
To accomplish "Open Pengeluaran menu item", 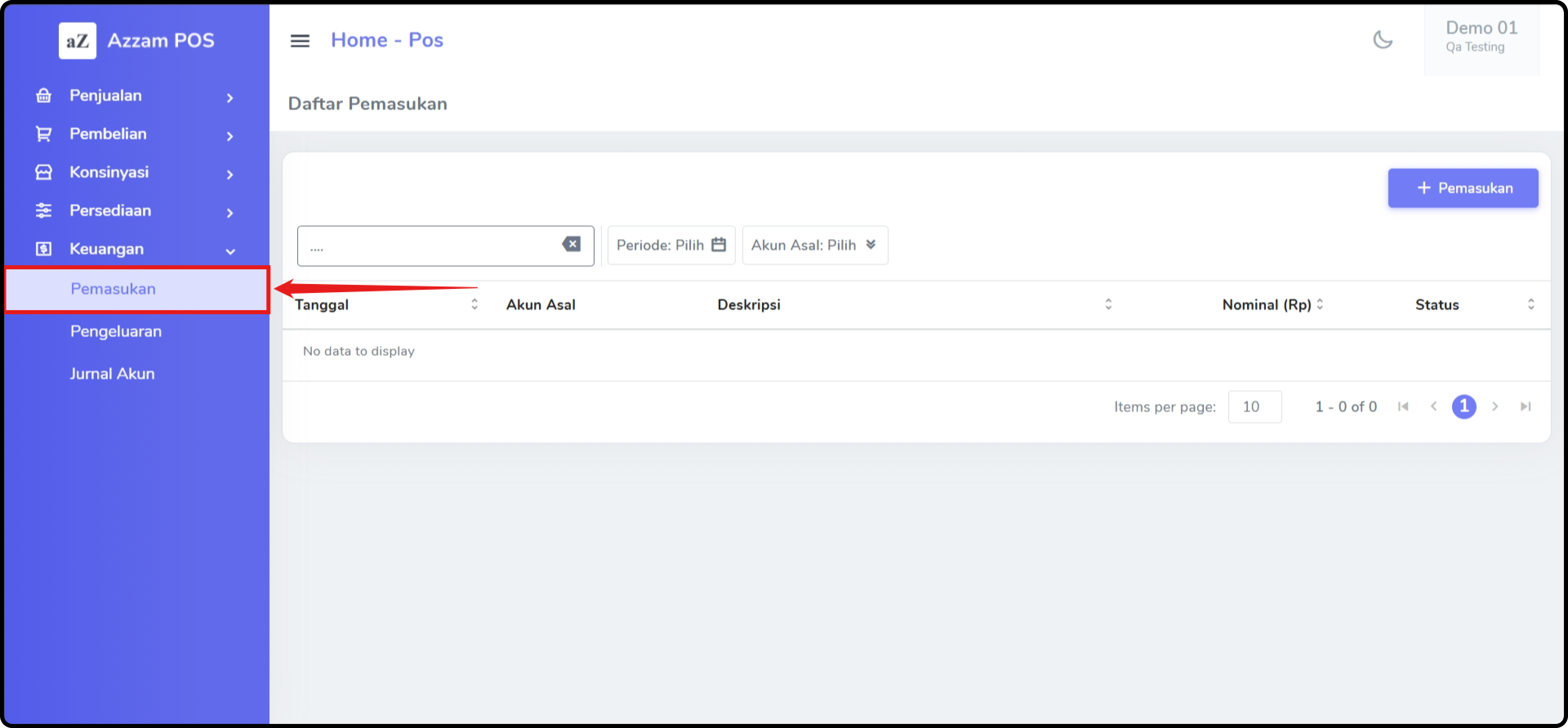I will (116, 331).
